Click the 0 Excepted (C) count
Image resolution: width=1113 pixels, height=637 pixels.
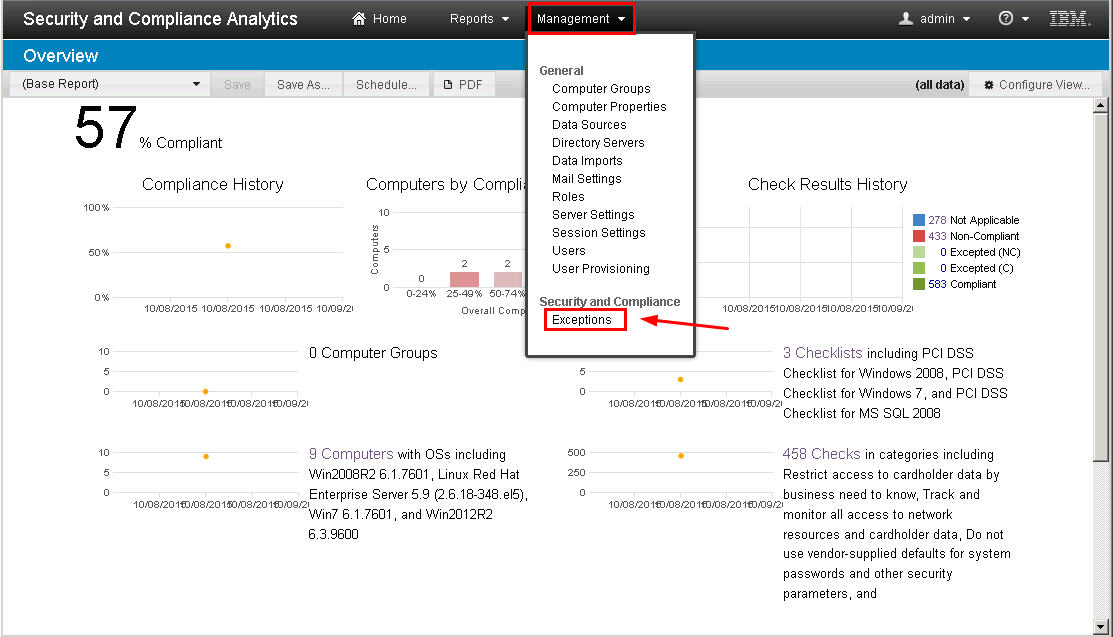pyautogui.click(x=943, y=268)
